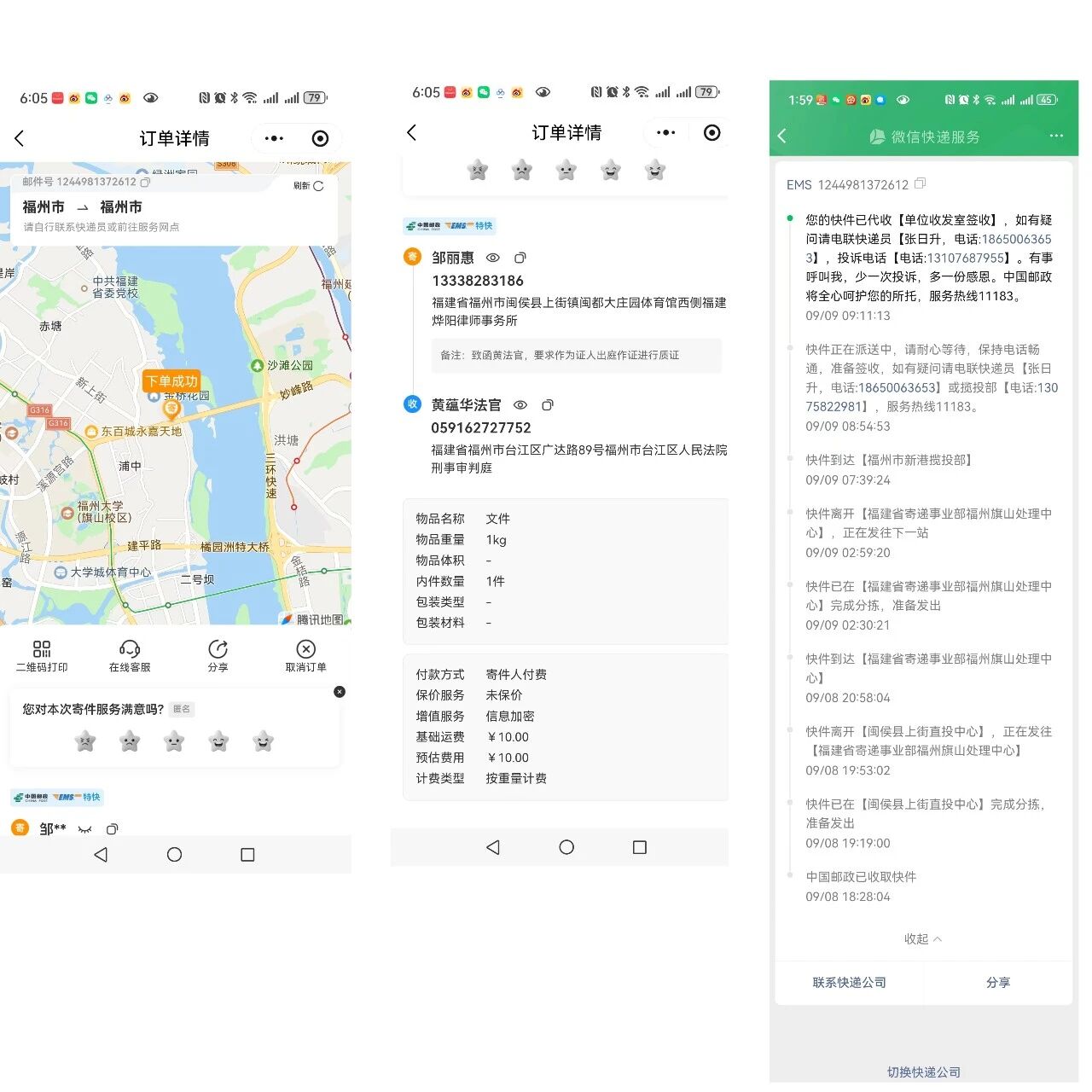
Task: Open three-dots menu in middle screen header
Action: tap(666, 132)
